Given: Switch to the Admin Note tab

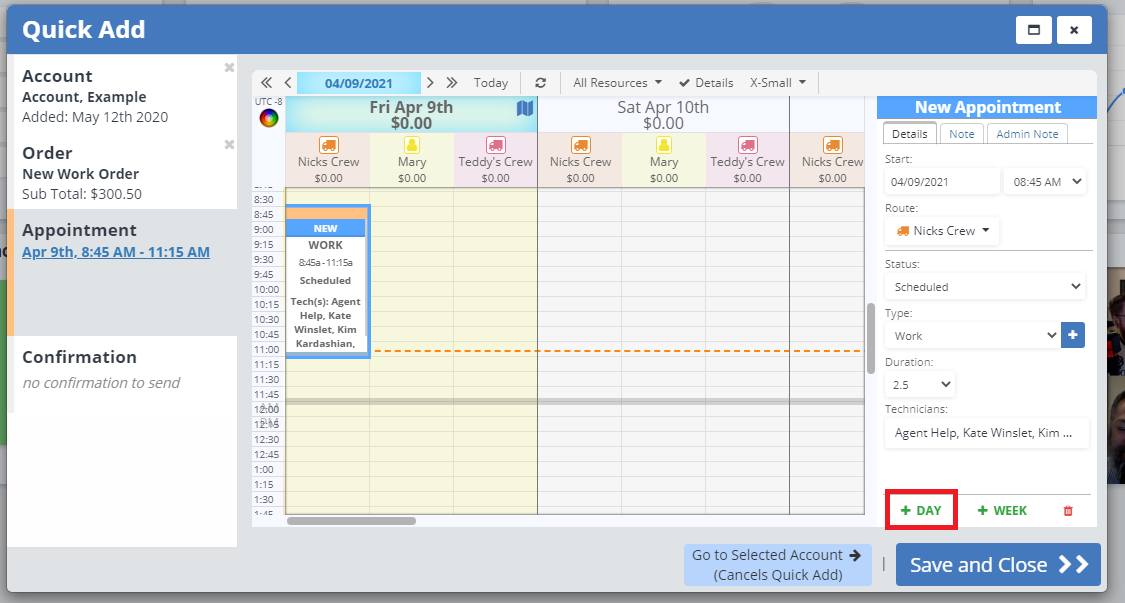Looking at the screenshot, I should 1027,134.
